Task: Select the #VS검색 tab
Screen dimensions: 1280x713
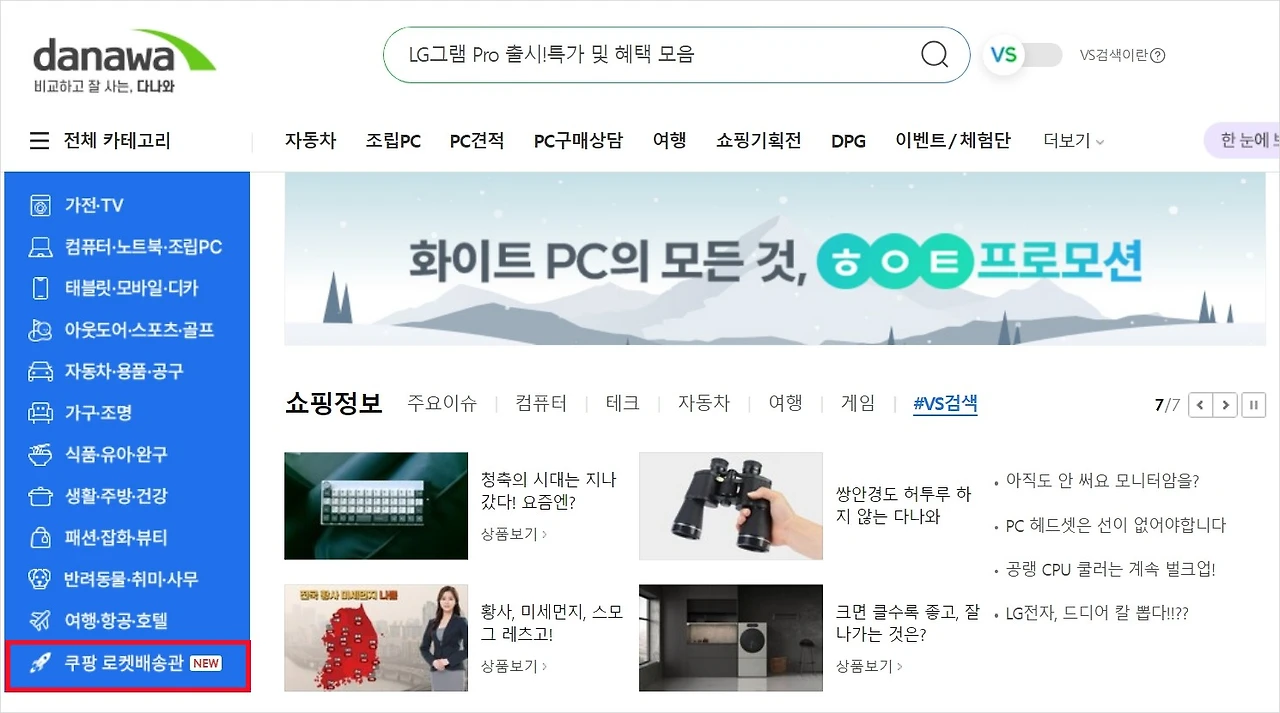Action: (x=945, y=405)
